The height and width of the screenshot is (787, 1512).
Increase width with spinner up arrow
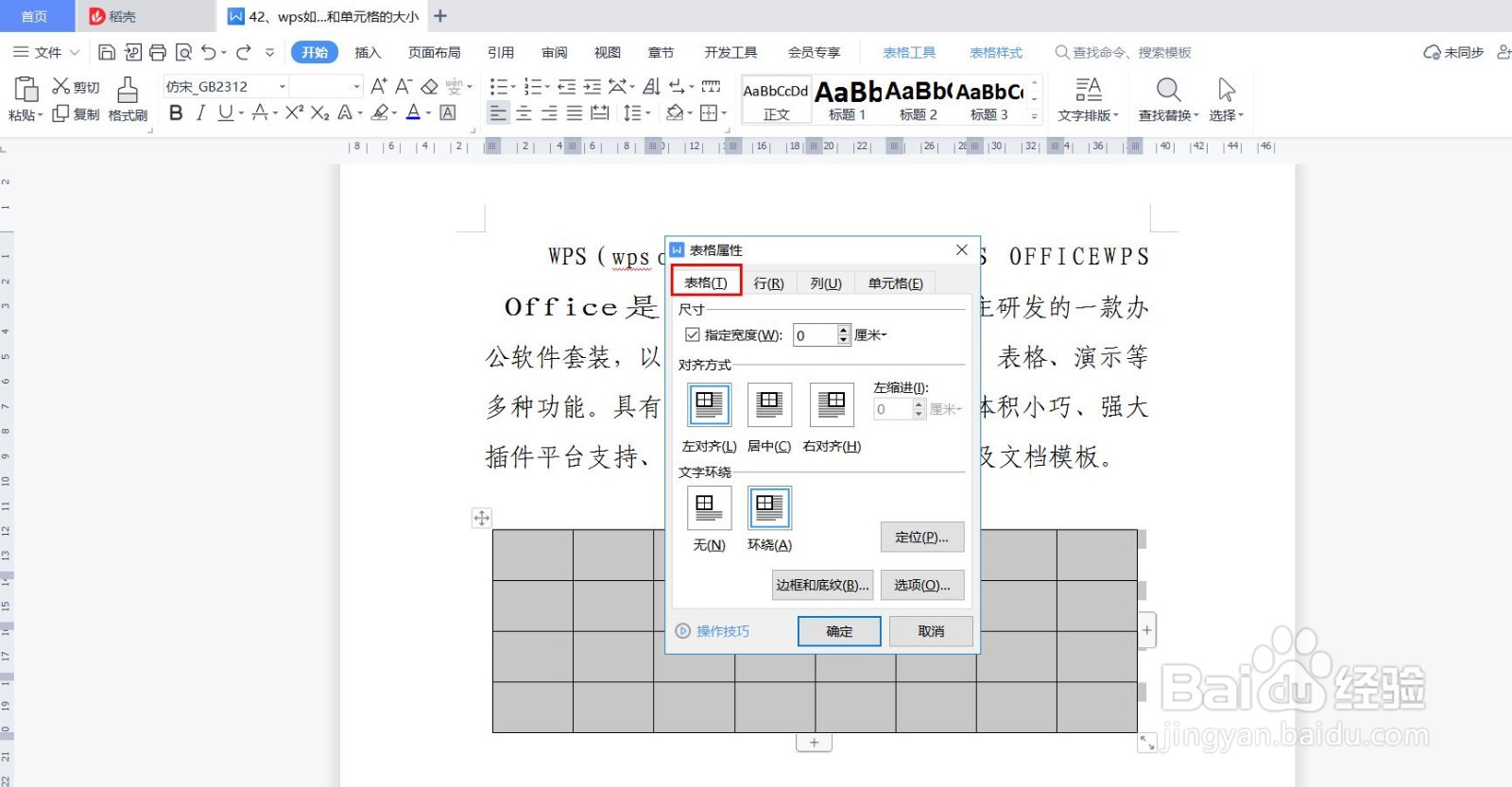point(844,329)
